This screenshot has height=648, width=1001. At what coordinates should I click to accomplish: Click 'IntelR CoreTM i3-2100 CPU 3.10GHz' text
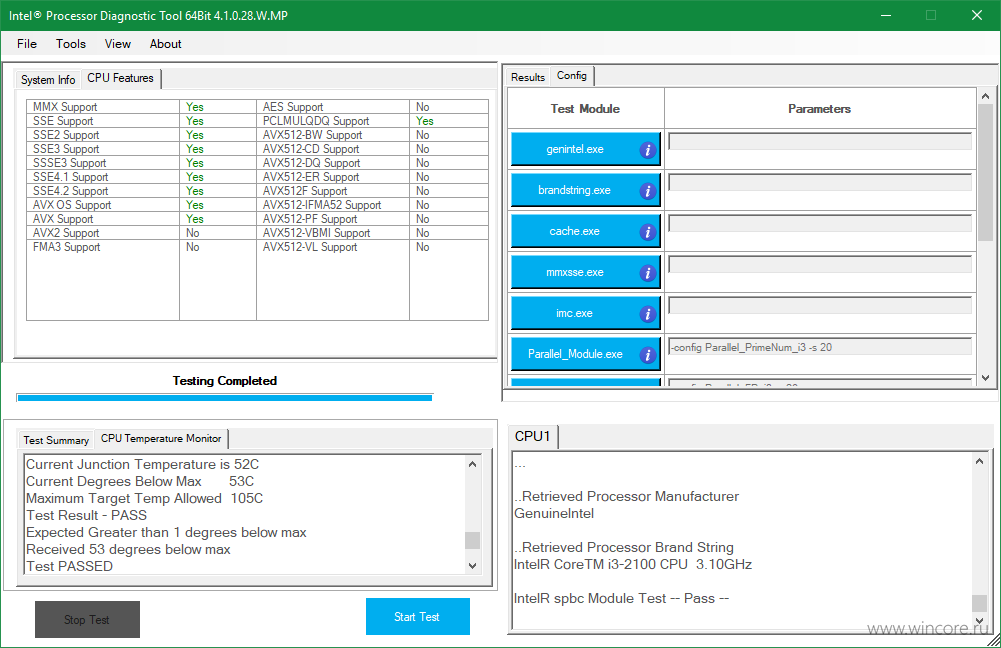633,564
